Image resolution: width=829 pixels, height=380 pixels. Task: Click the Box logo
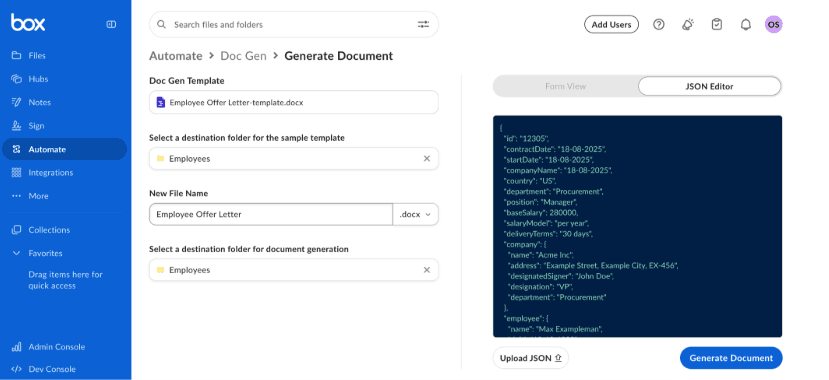click(x=28, y=23)
